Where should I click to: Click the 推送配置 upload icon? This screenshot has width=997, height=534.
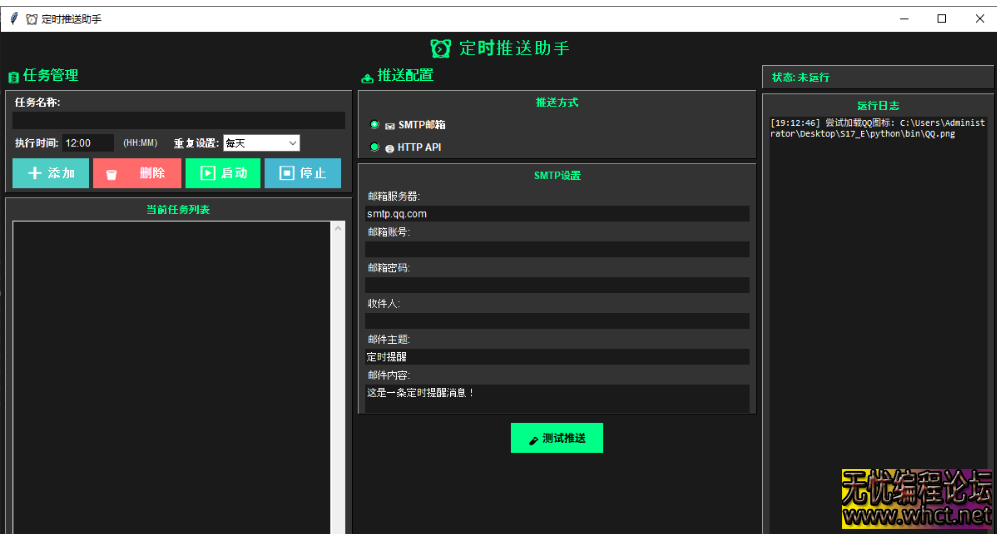coord(367,77)
